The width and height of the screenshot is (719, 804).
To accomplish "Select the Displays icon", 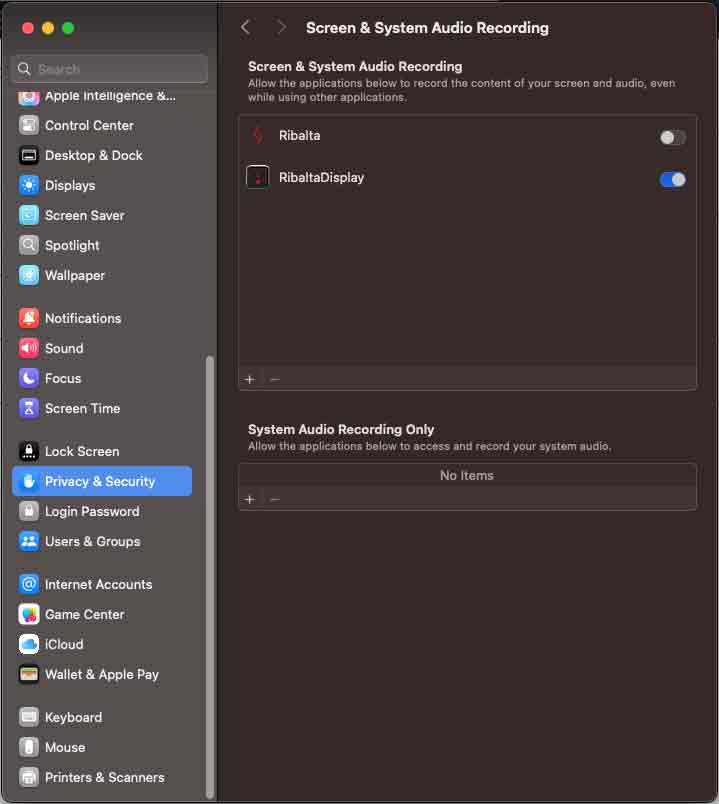I will pos(29,186).
